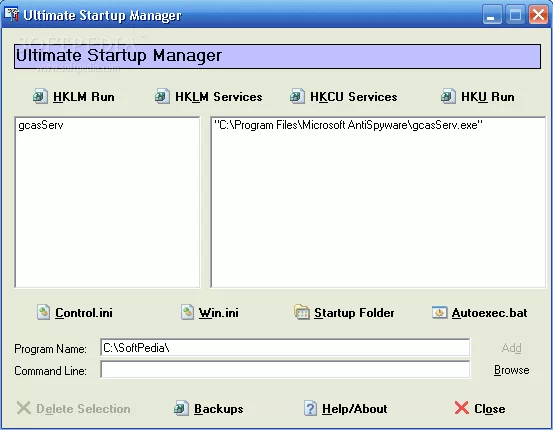Open the HKLM Run entries
This screenshot has height=430, width=553.
[84, 97]
